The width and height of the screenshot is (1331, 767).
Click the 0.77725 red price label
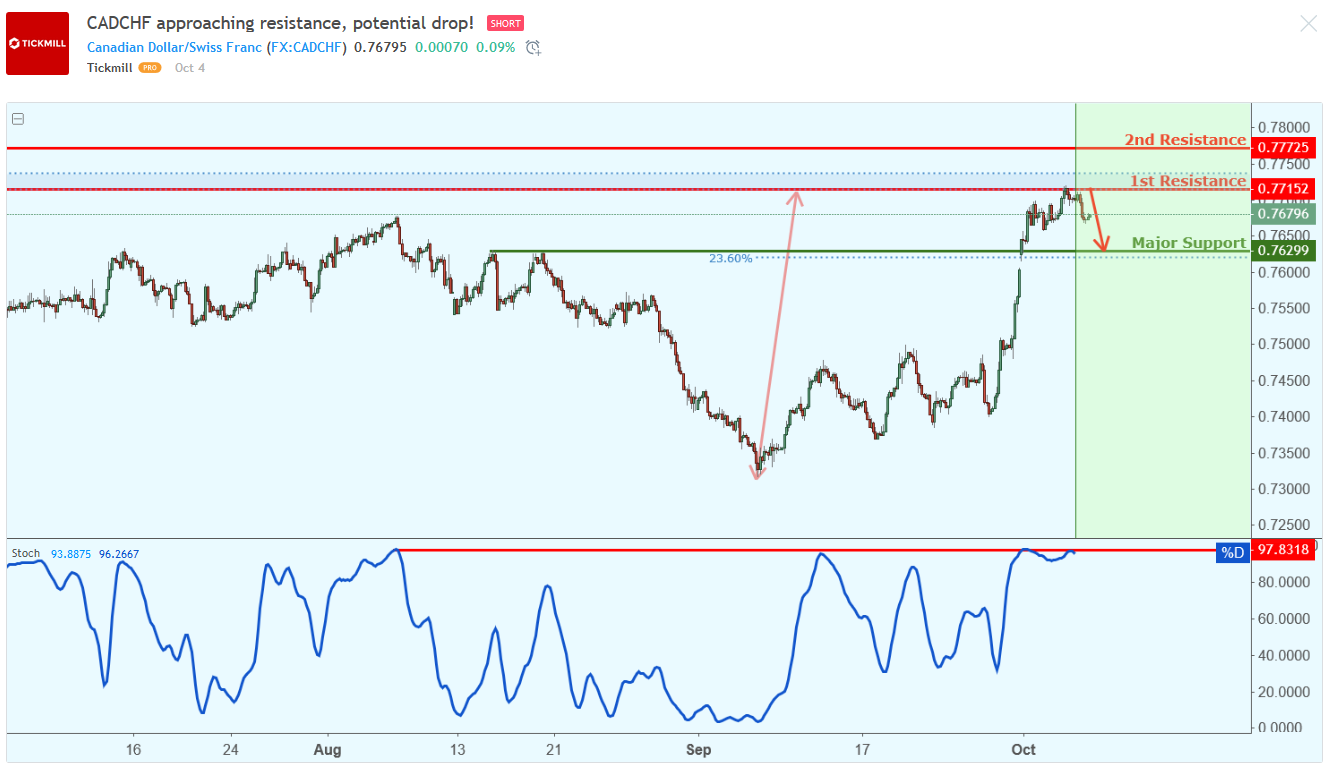point(1283,148)
